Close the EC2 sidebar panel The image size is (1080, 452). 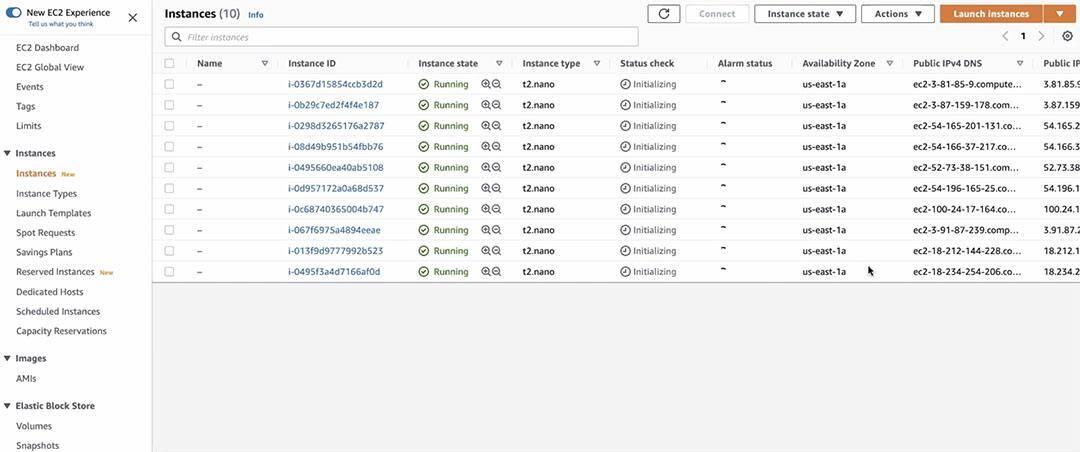point(133,18)
